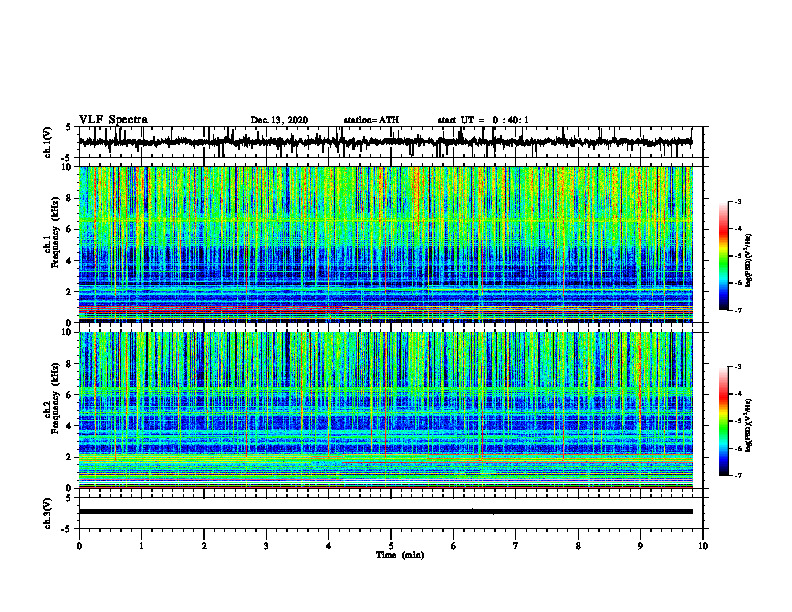Click the "start UT = 0 : 40: 1" text
The image size is (792, 612).
coord(483,120)
